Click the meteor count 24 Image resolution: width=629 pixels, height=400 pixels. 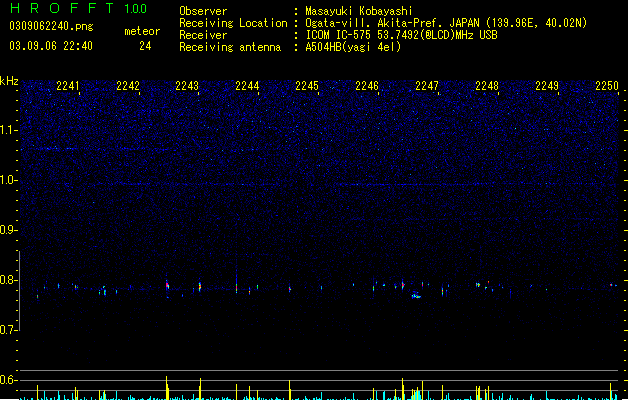(145, 46)
